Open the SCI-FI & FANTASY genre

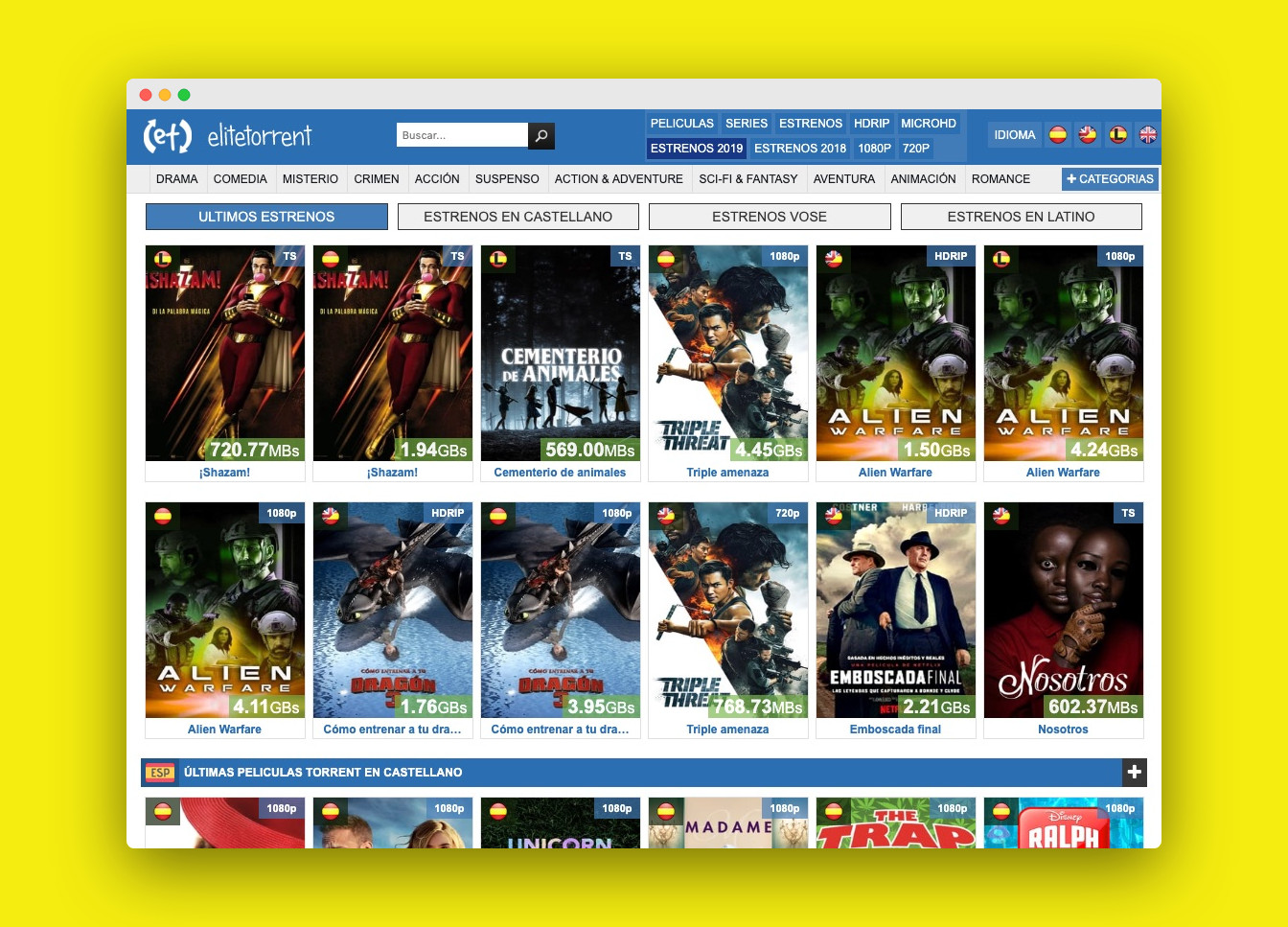(748, 179)
